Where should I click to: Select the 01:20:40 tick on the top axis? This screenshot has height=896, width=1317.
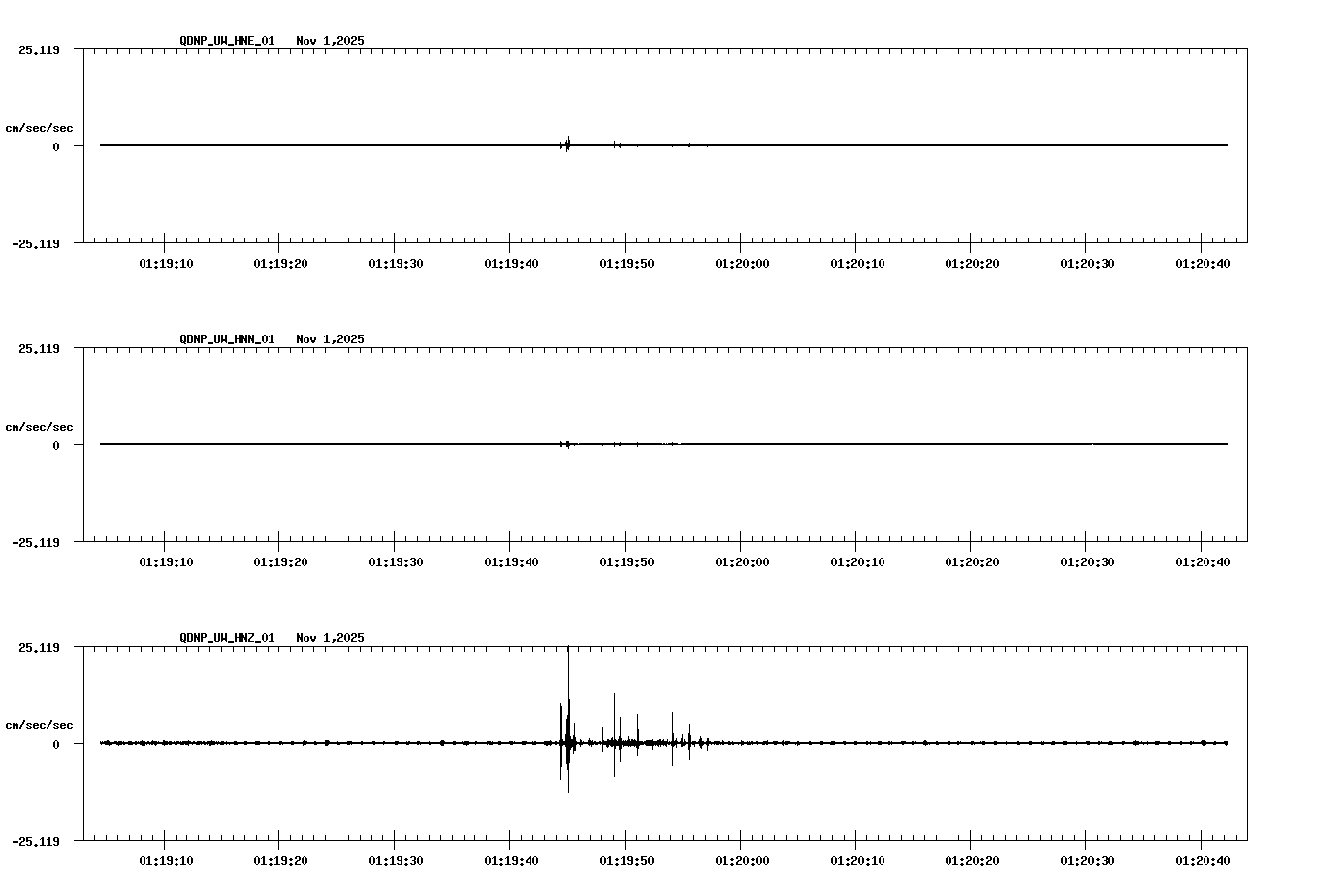[1203, 260]
